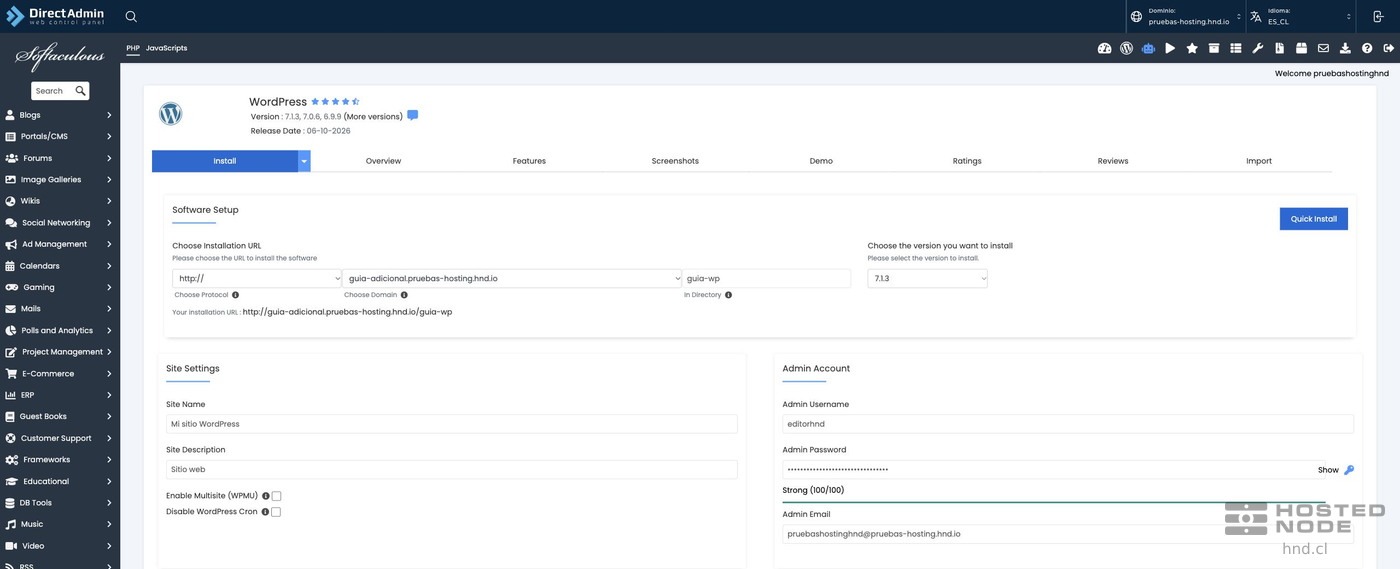Open the Dominio domain selector
Image resolution: width=1400 pixels, height=569 pixels.
[x=1186, y=16]
